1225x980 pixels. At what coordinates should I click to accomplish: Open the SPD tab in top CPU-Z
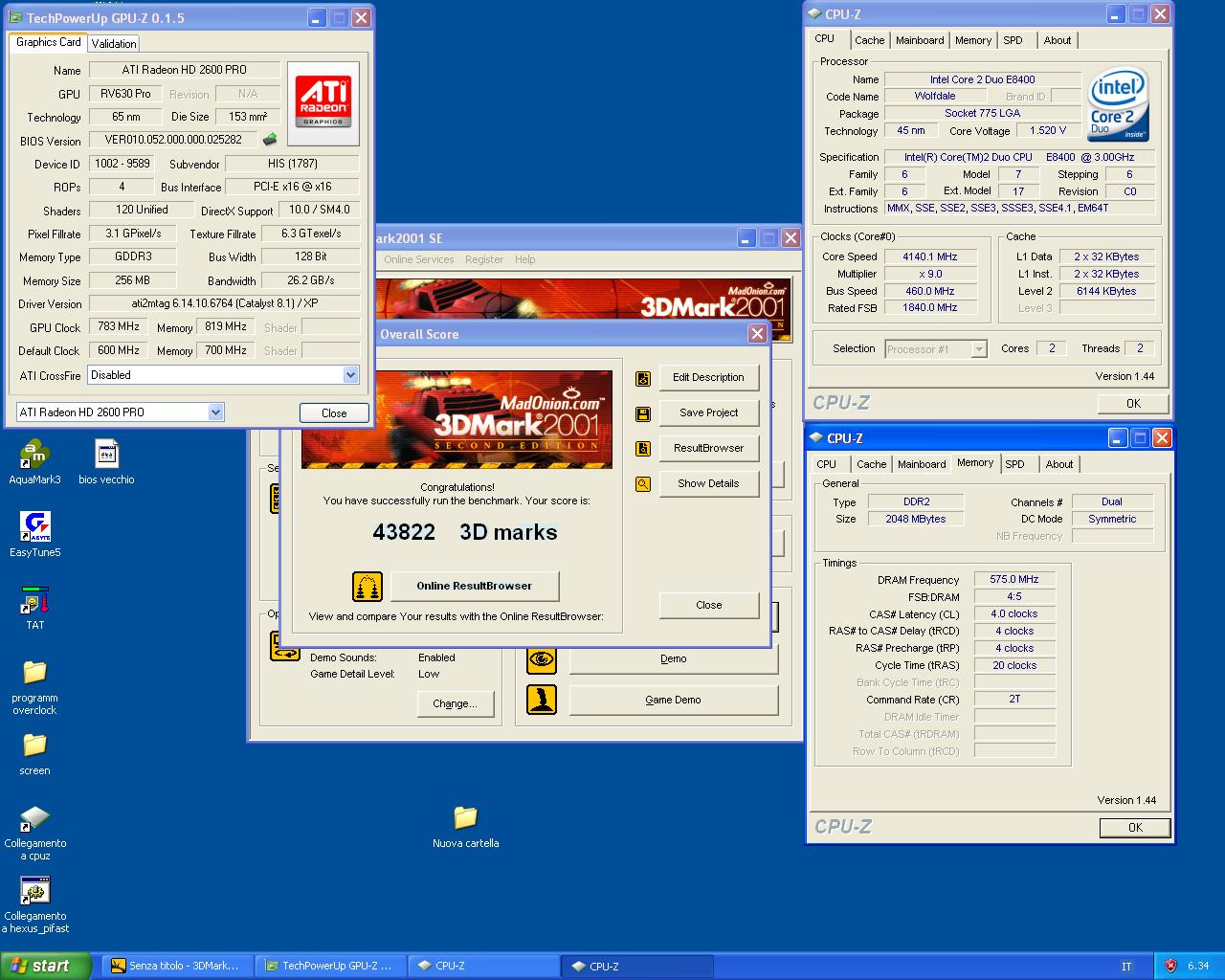point(1013,40)
